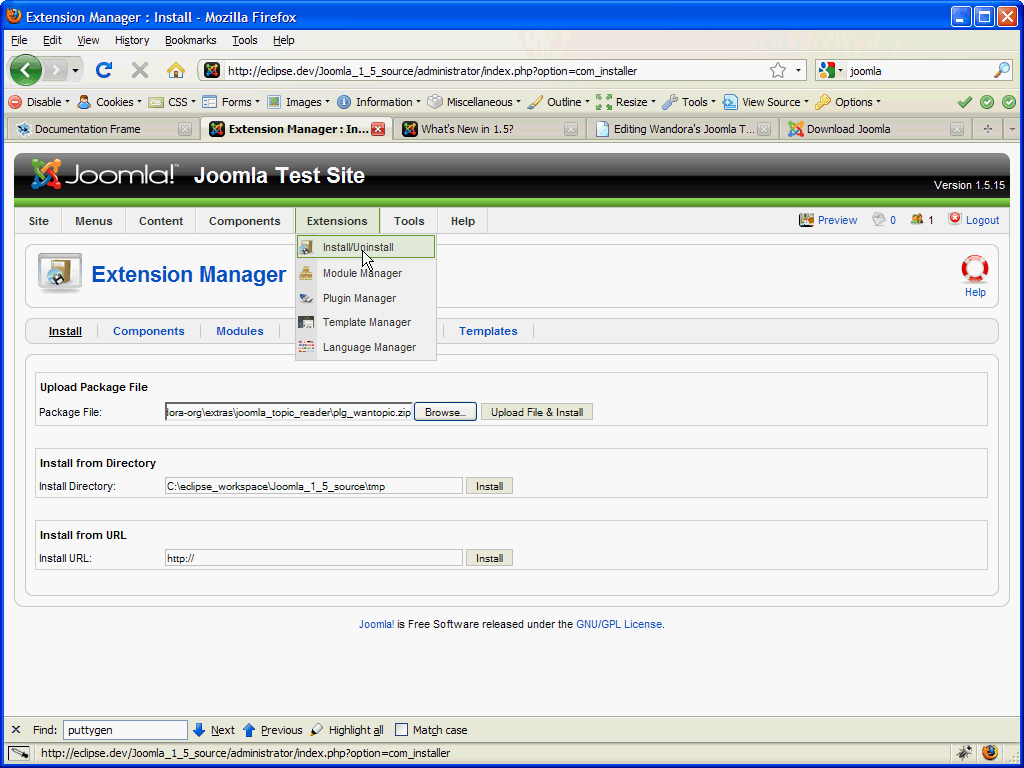This screenshot has height=768, width=1024.
Task: Open the Module Manager from the menu
Action: click(361, 272)
